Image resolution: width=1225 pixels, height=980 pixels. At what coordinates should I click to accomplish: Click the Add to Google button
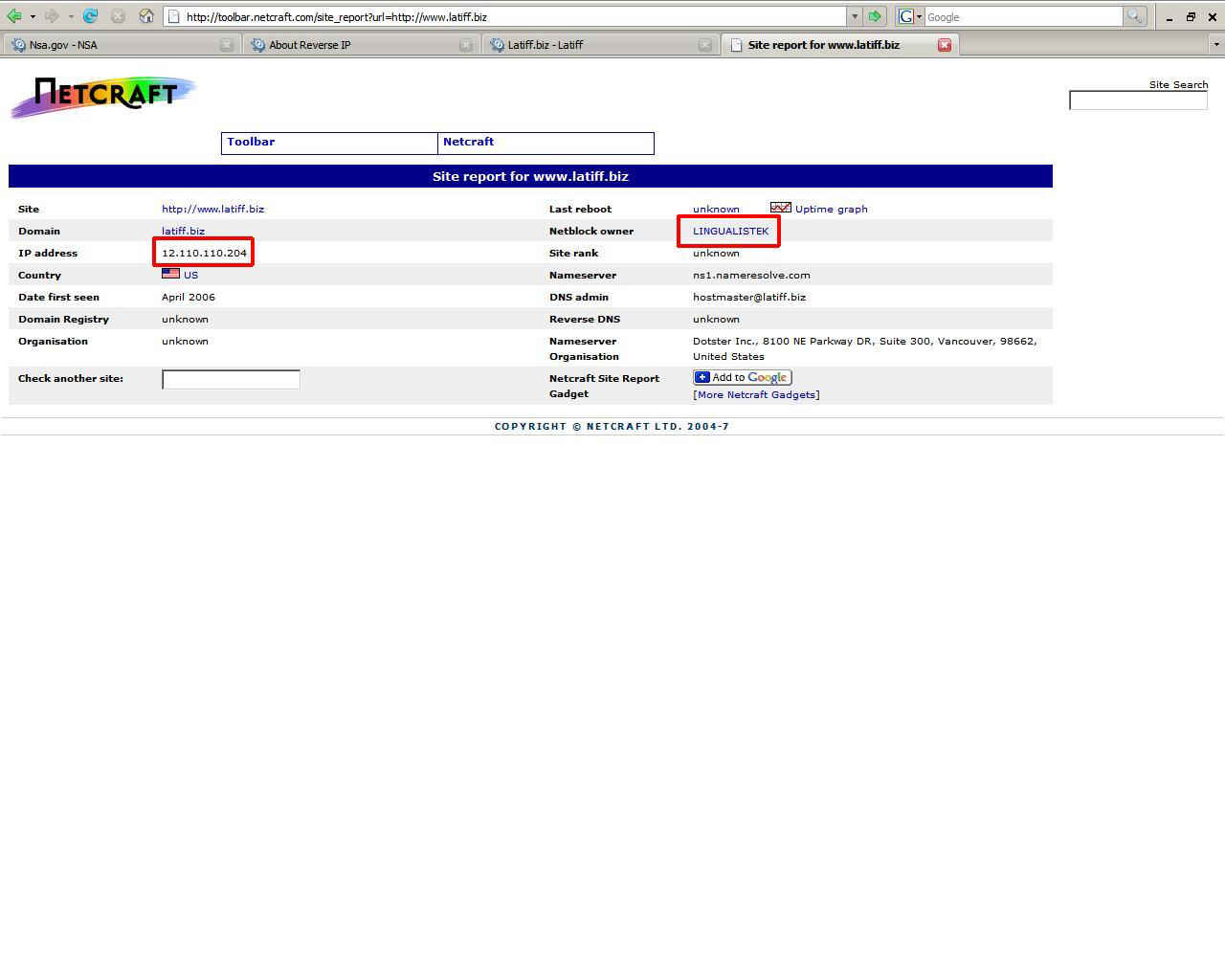click(742, 377)
